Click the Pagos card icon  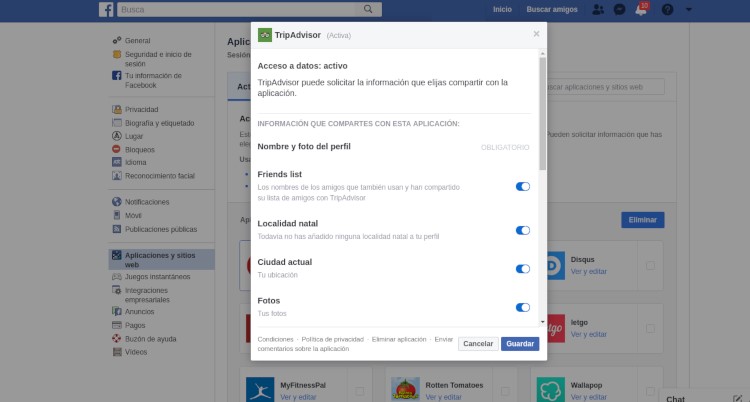(117, 324)
